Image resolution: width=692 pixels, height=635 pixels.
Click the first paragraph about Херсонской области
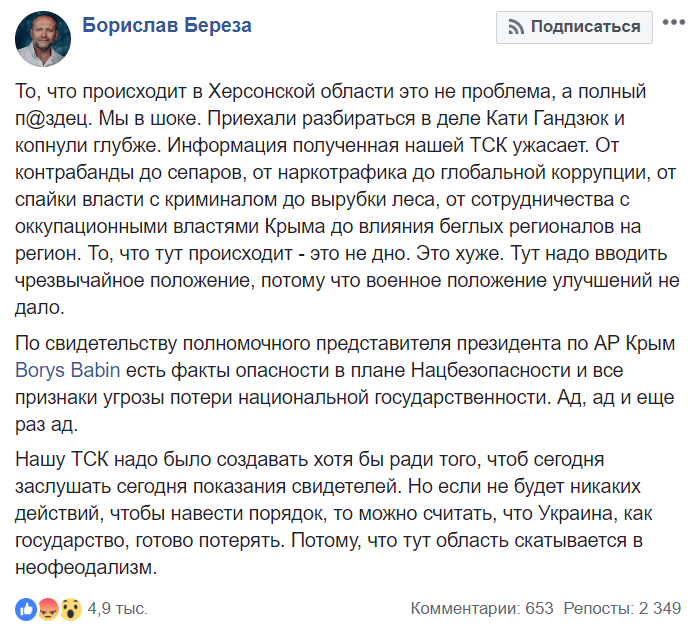point(347,199)
